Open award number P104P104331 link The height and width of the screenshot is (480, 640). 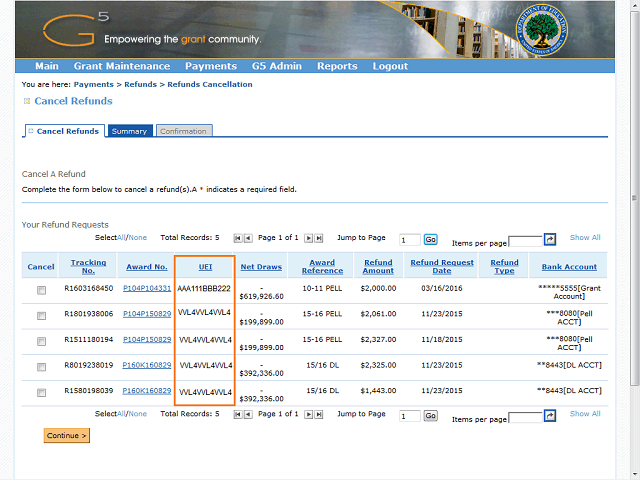coord(147,288)
